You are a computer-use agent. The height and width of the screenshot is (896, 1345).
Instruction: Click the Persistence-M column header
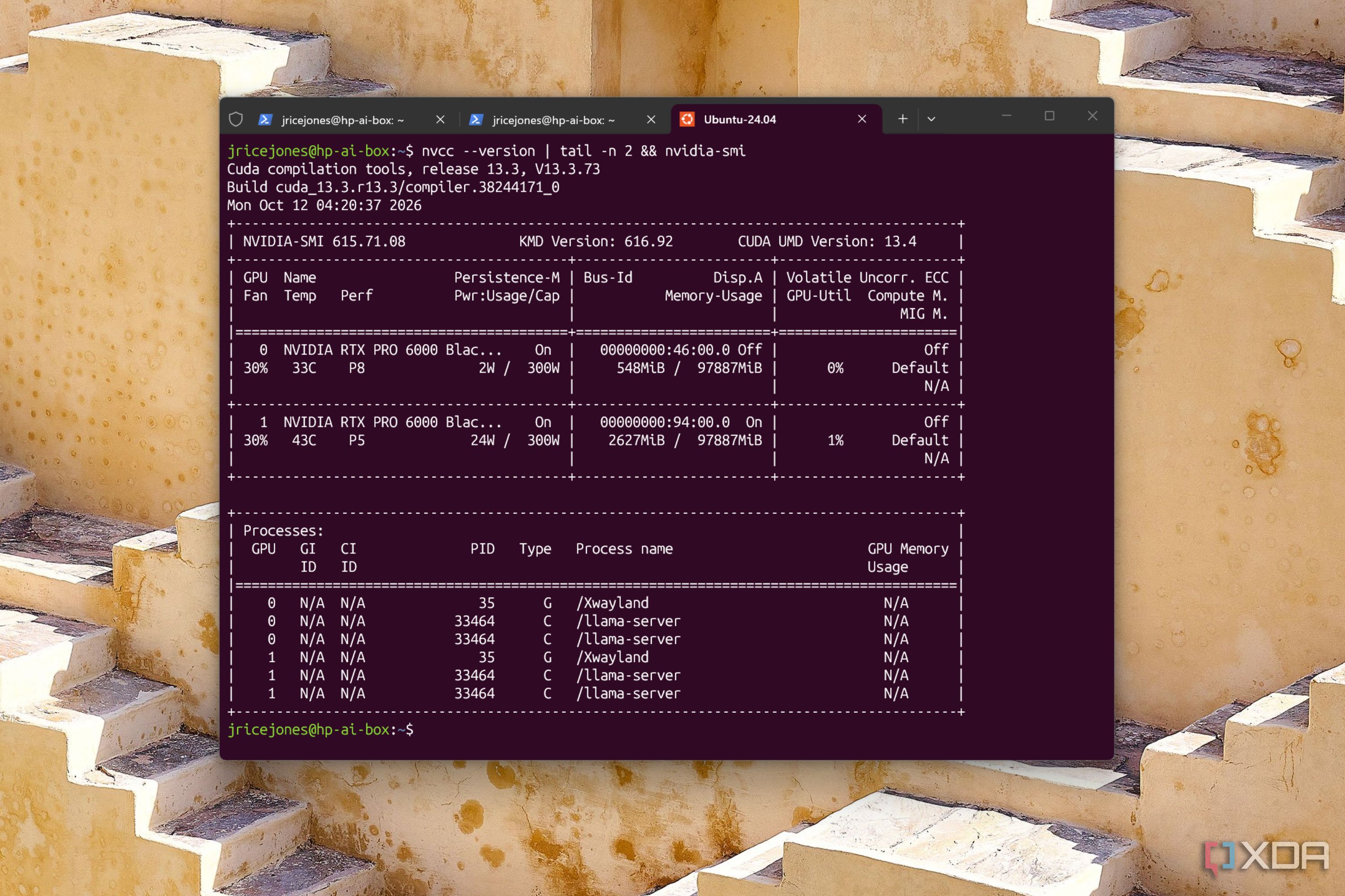coord(506,278)
